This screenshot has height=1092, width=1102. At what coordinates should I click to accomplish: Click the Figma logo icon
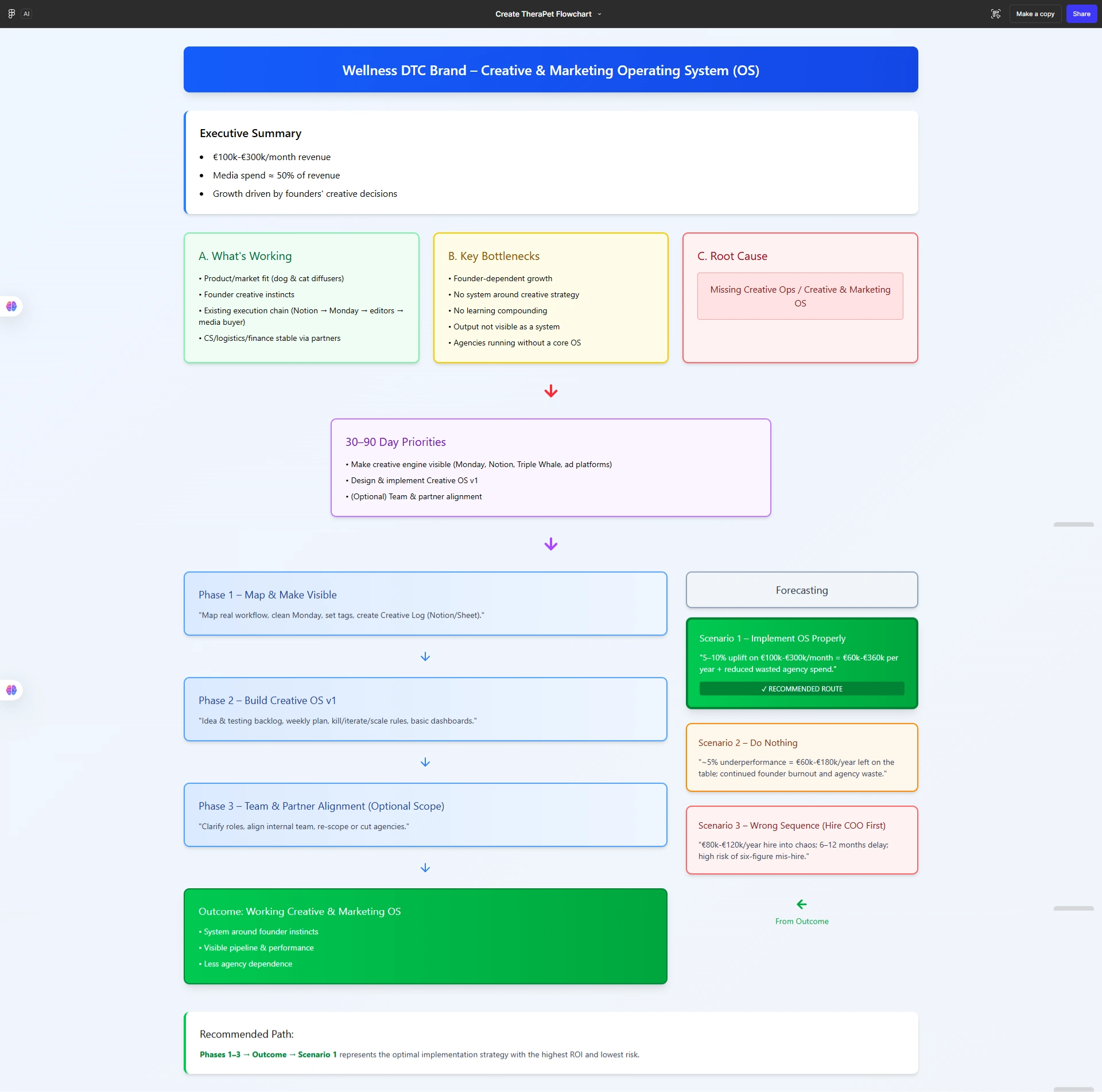(11, 14)
